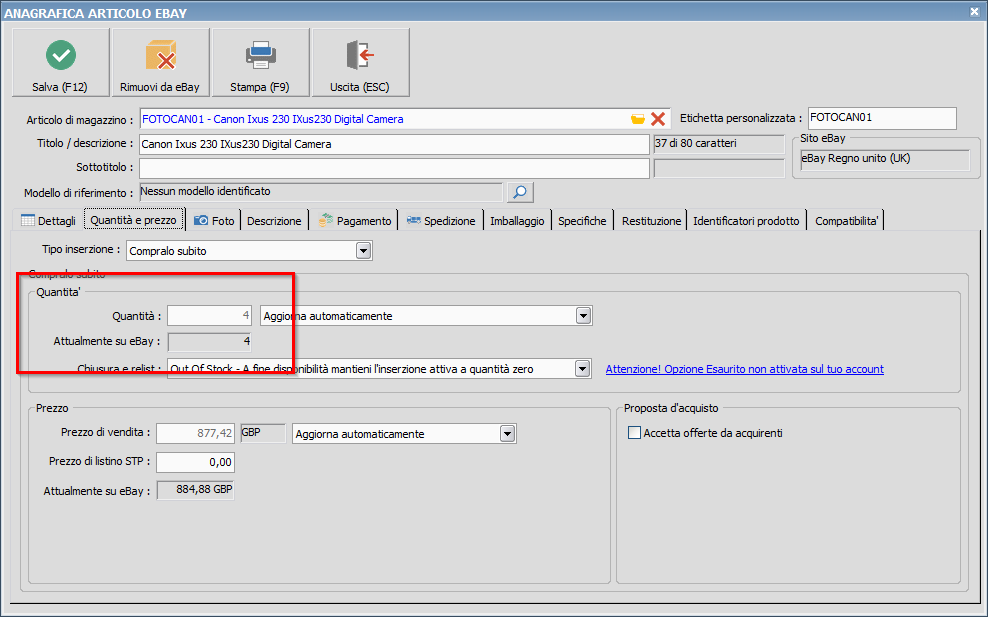The image size is (988, 617).
Task: Click the Stampa (F9) printer button
Action: point(260,62)
